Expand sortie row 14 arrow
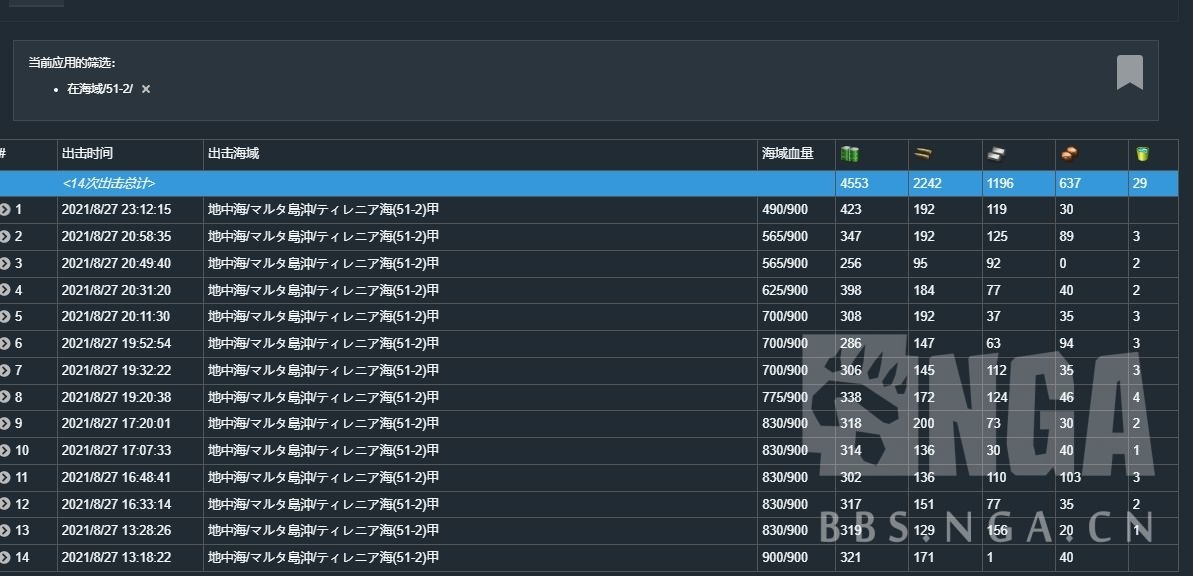 tap(5, 558)
